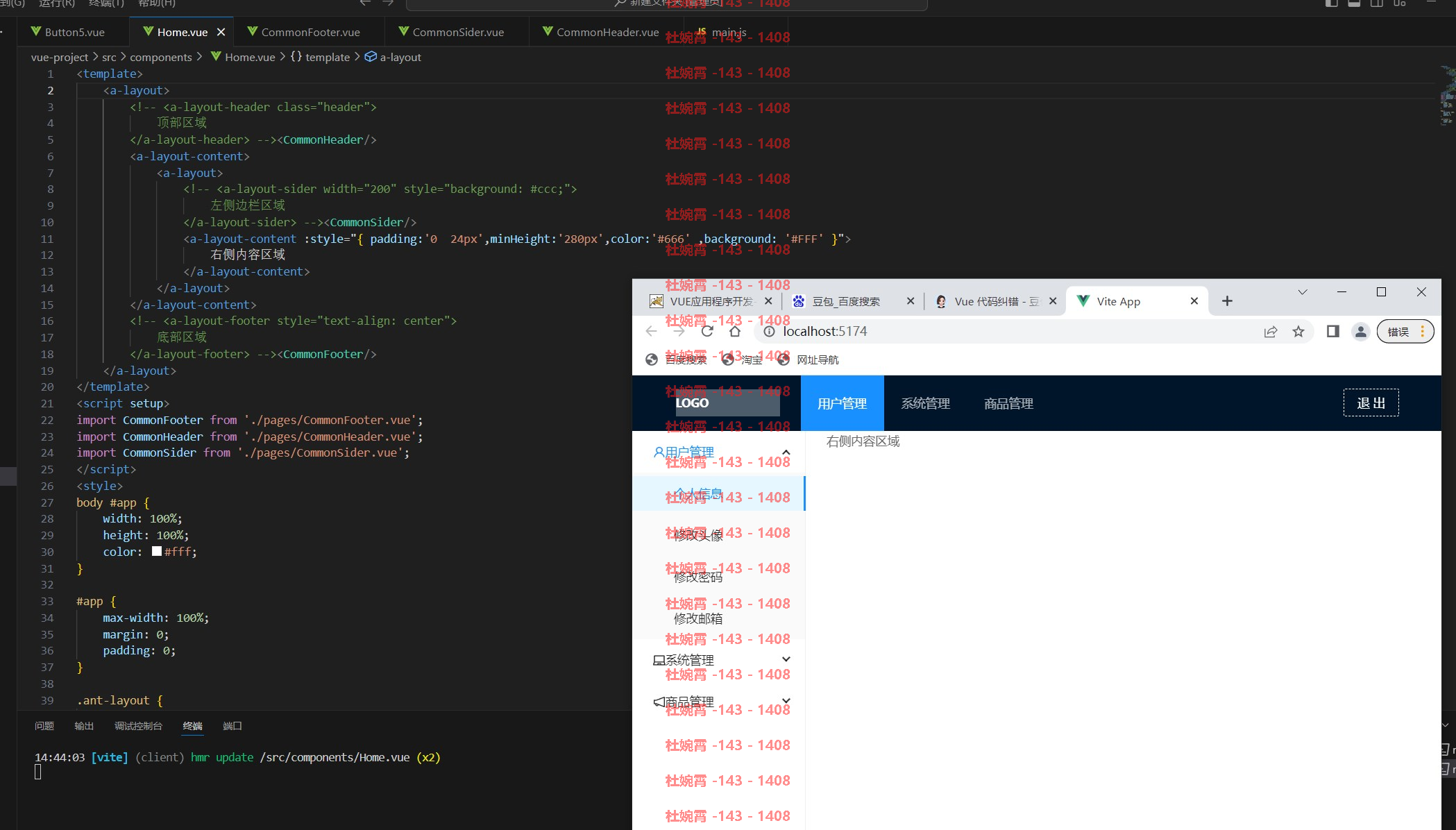1456x830 pixels.
Task: Open tab search chevron in browser titlebar
Action: point(1303,292)
